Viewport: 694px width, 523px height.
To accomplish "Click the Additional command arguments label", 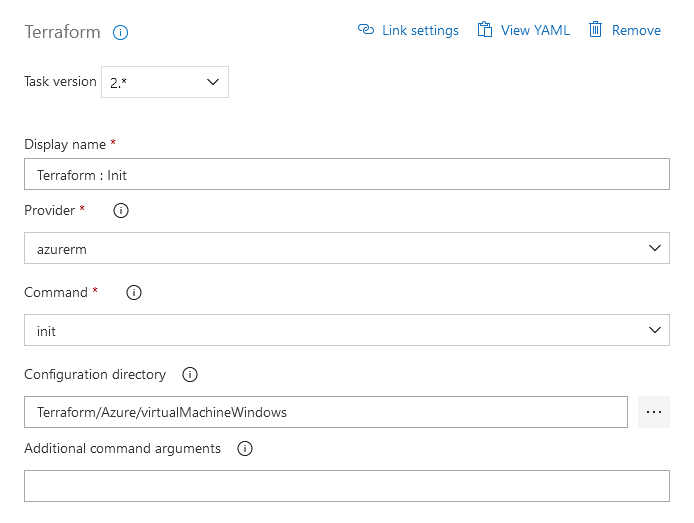I will point(123,449).
